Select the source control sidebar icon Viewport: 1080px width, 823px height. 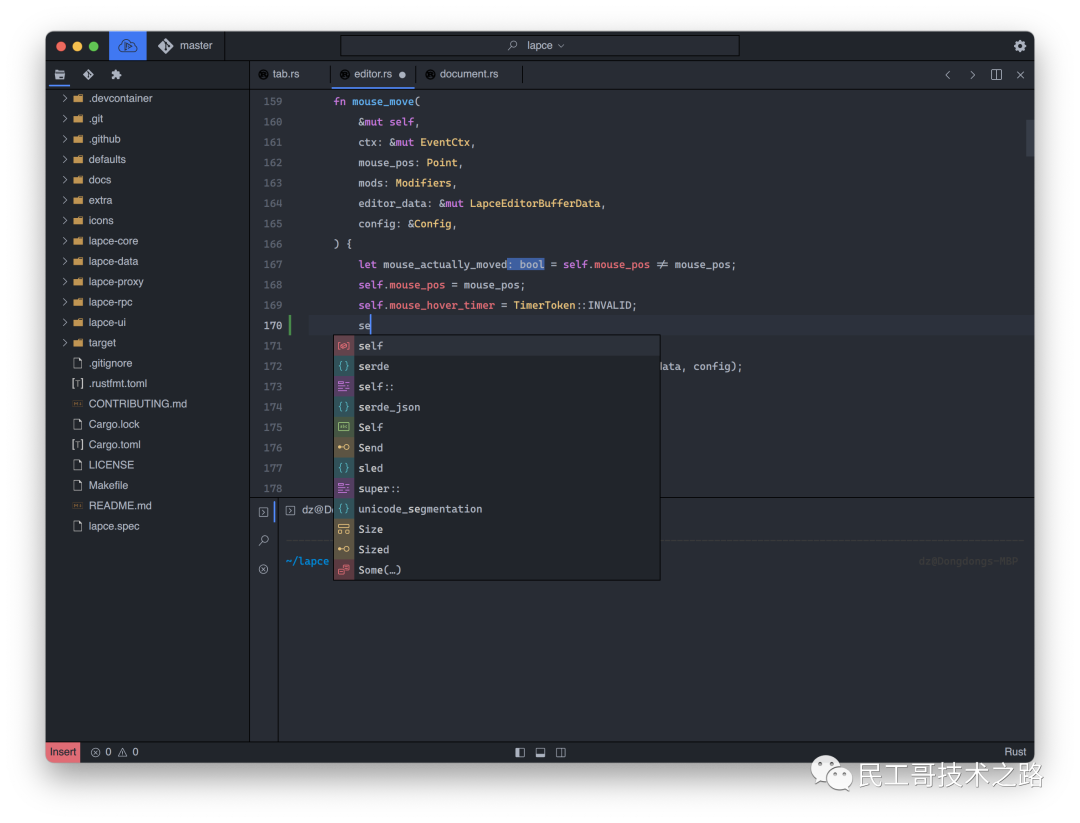pyautogui.click(x=87, y=74)
